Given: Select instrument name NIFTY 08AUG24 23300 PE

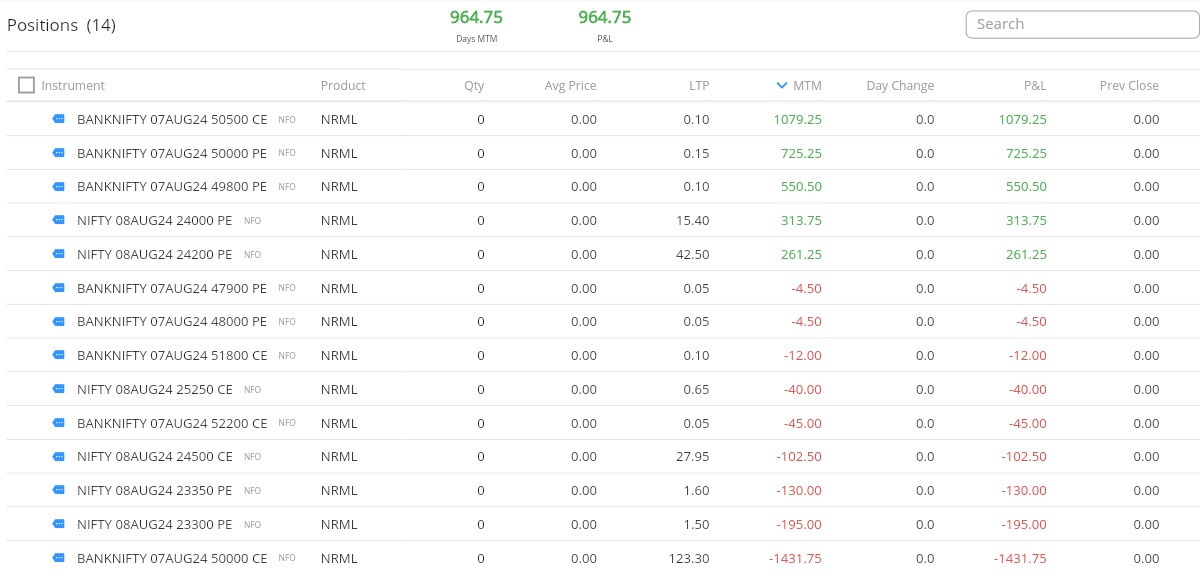Looking at the screenshot, I should point(155,525).
